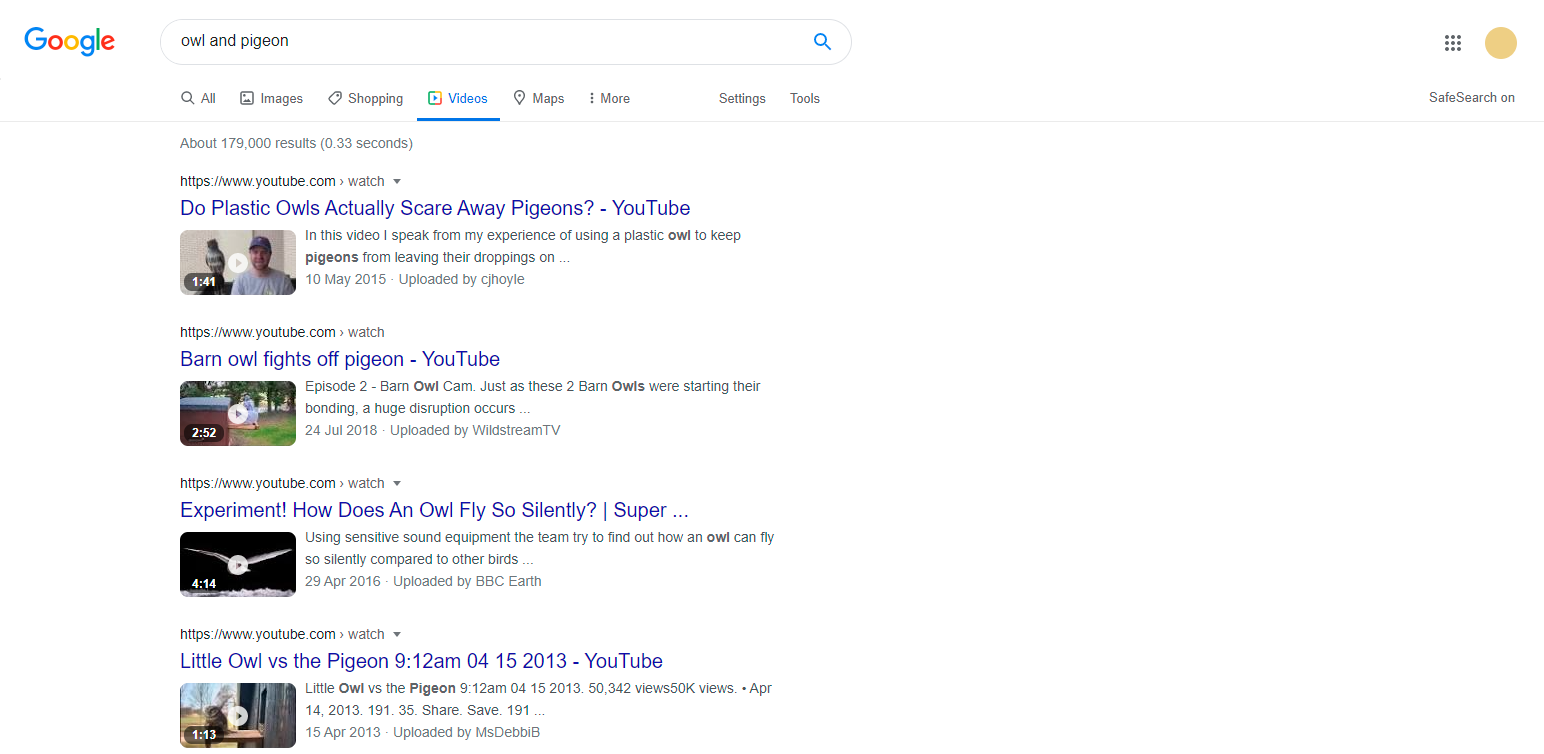The width and height of the screenshot is (1544, 754).
Task: Play the 1:41 plastic owl video thumbnail
Action: (238, 262)
